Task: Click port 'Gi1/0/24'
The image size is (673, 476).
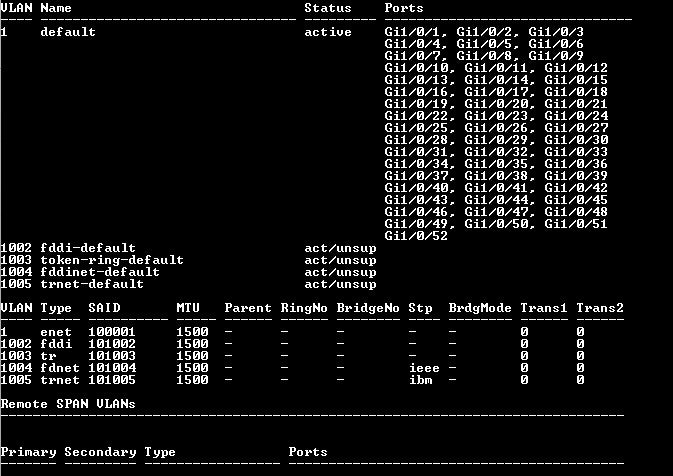Action: (576, 116)
